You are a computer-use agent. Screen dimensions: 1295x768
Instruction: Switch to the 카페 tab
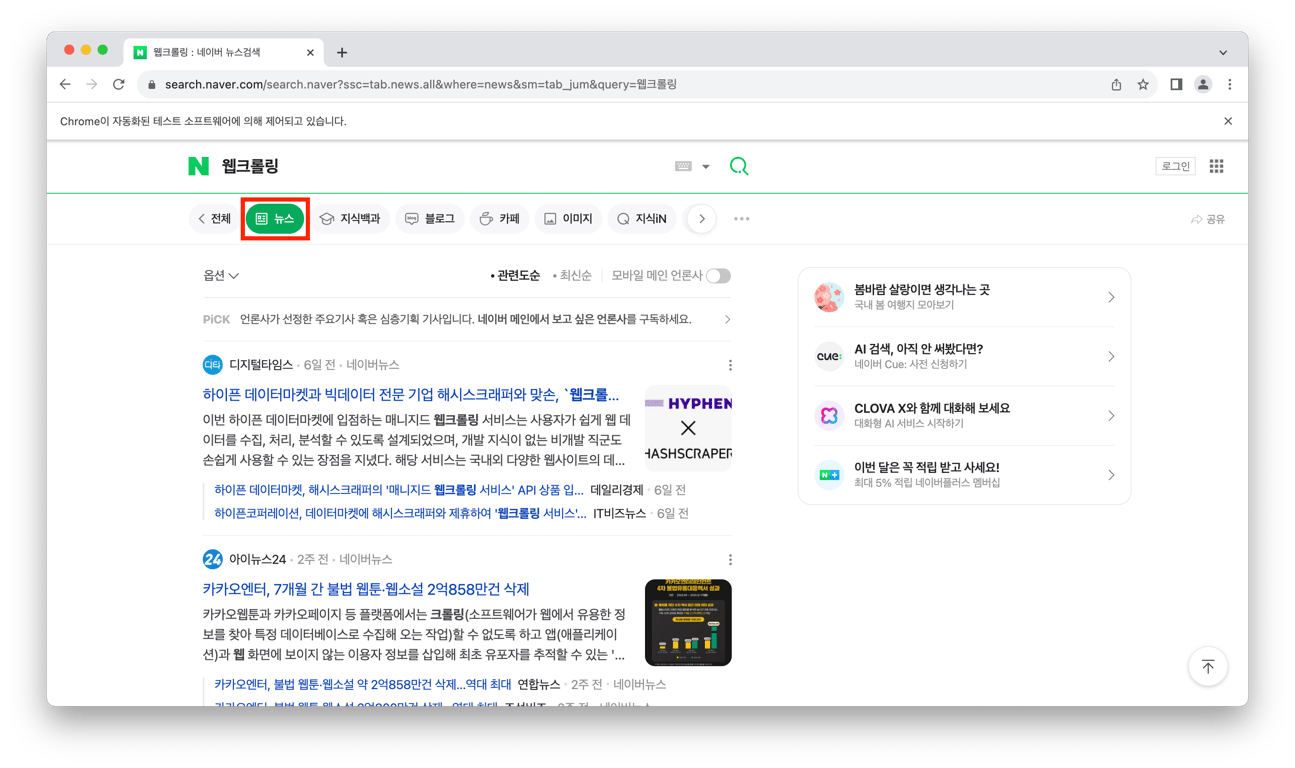tap(499, 219)
